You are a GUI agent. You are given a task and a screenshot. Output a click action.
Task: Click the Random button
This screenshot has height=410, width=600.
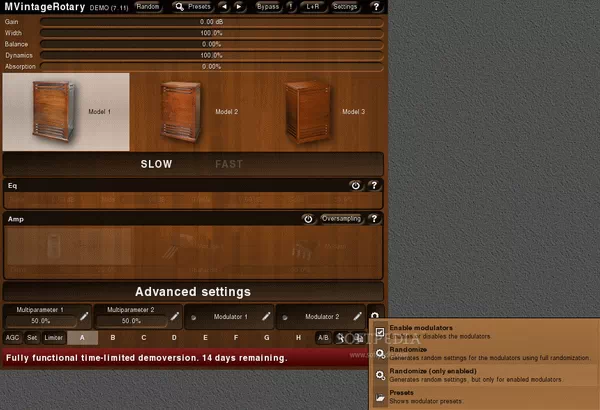pyautogui.click(x=148, y=7)
